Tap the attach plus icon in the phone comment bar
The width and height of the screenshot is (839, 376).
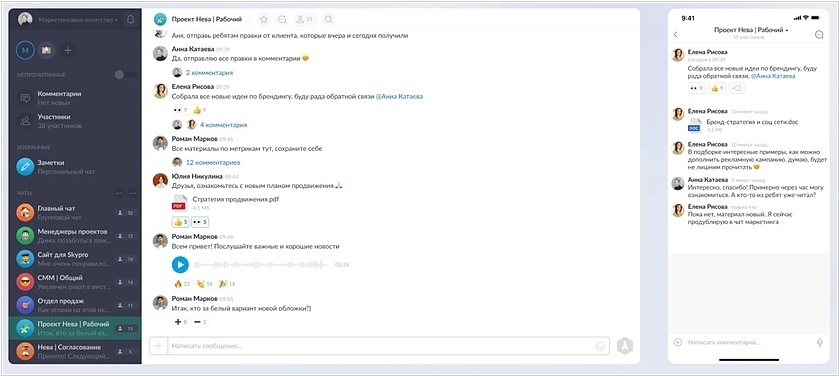coord(678,342)
